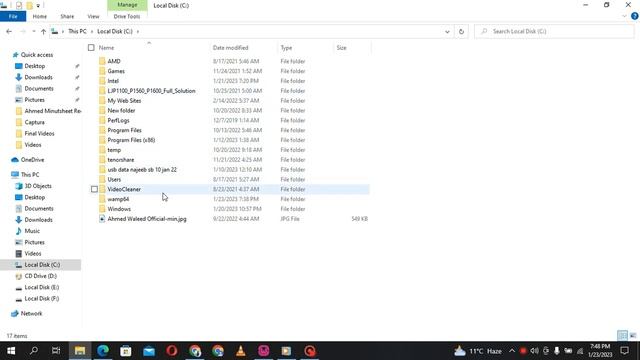Refresh the Local Disk (C:) view
Viewport: 640px width, 360px height.
pos(461,31)
